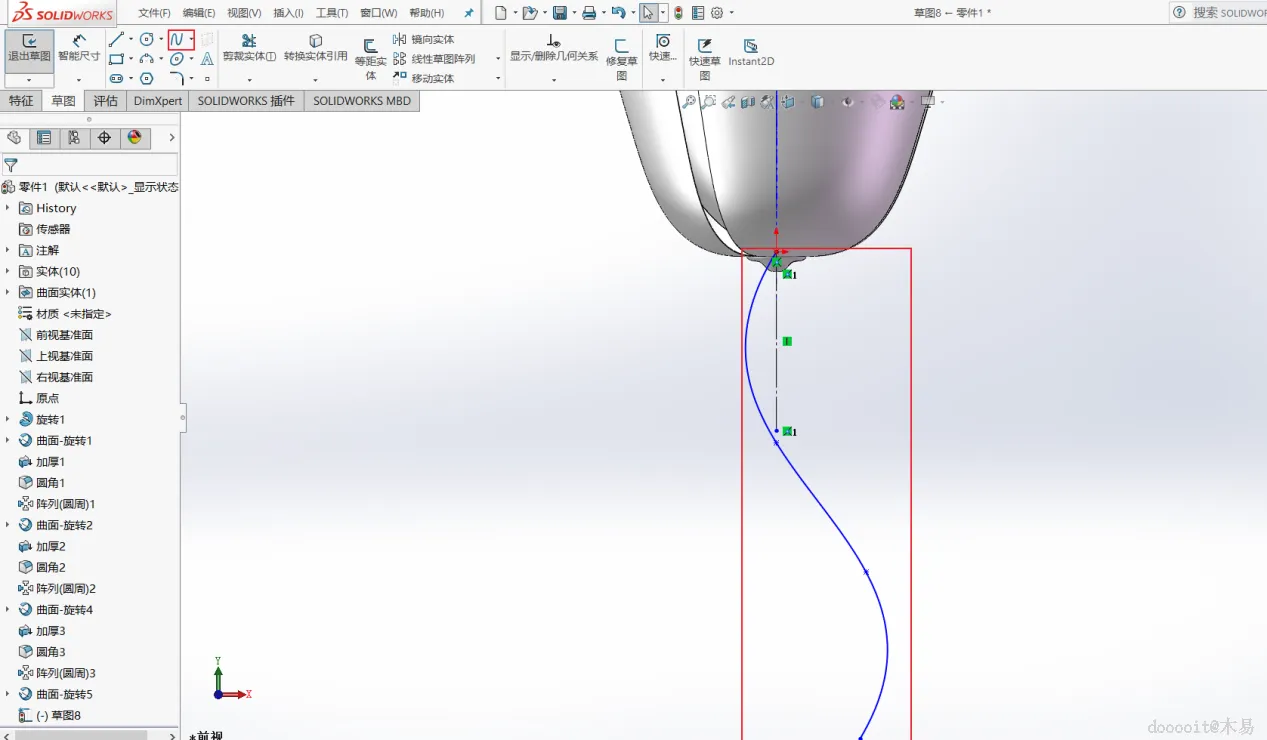Click the 退出草图 exit sketch button
This screenshot has height=740, width=1267.
[29, 48]
